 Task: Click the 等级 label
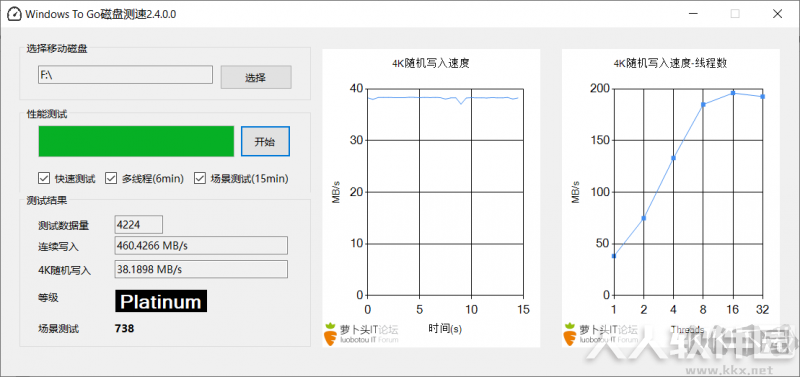click(x=48, y=297)
